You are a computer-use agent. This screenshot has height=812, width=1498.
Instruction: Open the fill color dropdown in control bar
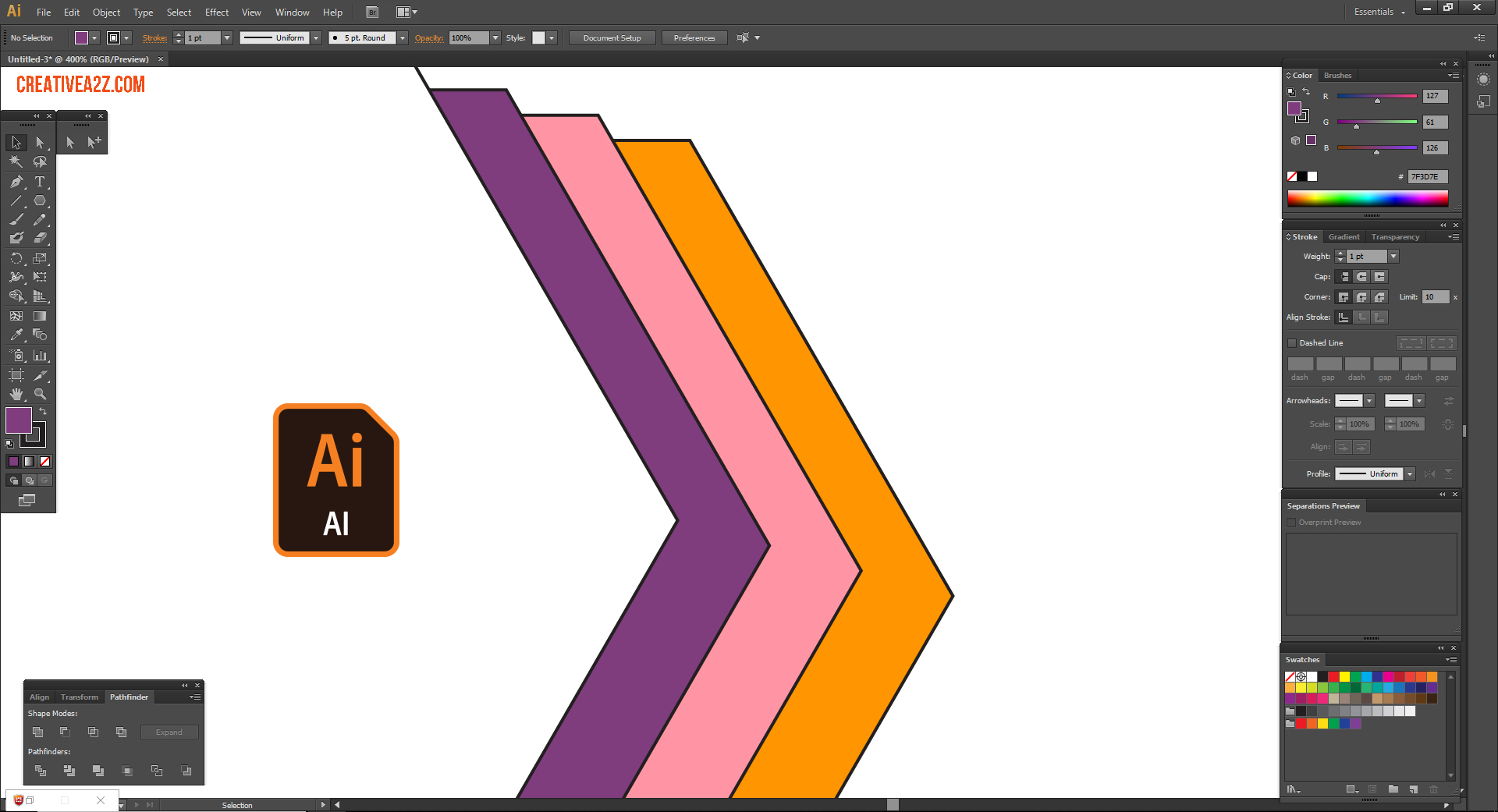tap(94, 37)
